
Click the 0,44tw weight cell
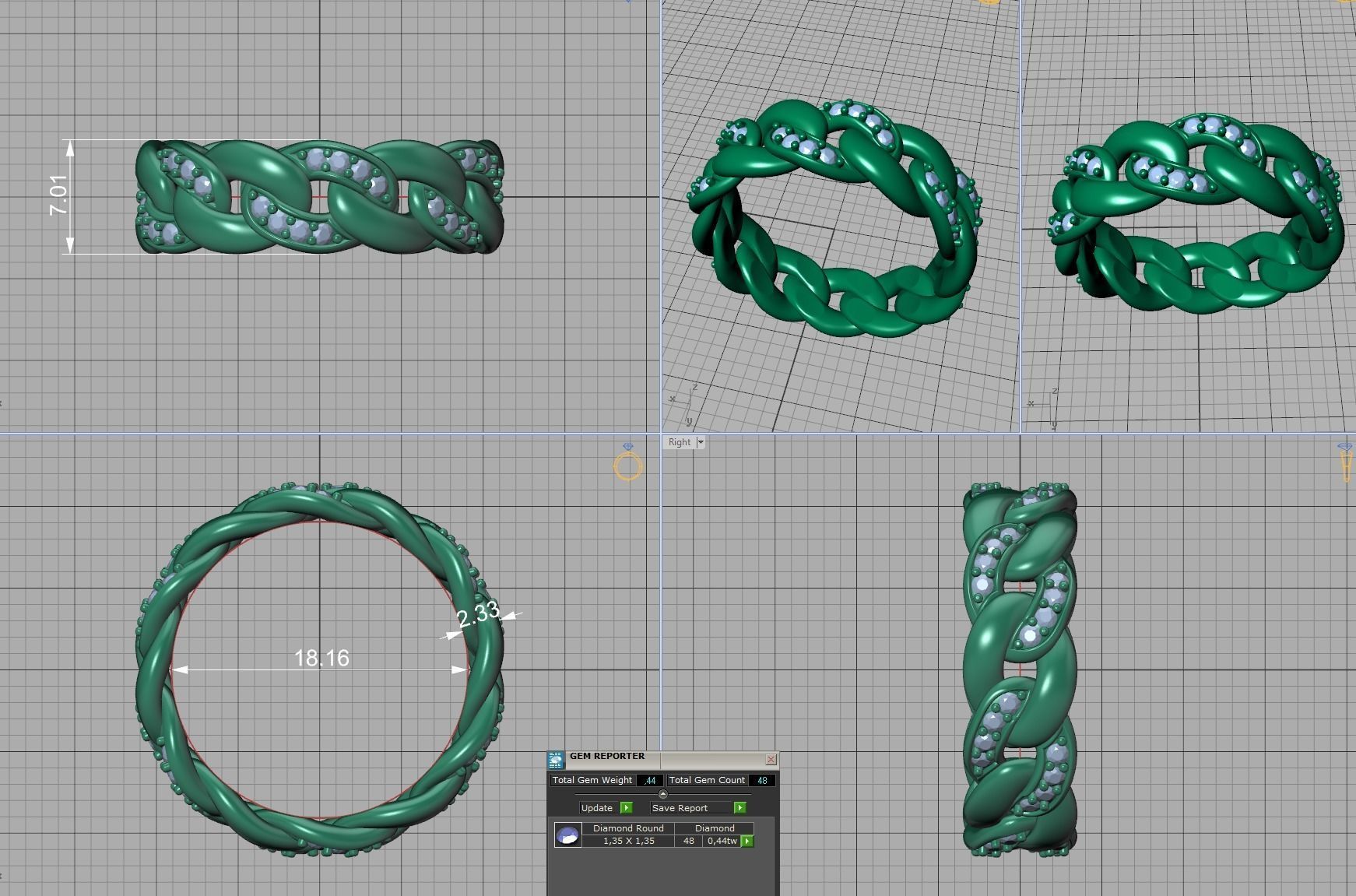(722, 841)
